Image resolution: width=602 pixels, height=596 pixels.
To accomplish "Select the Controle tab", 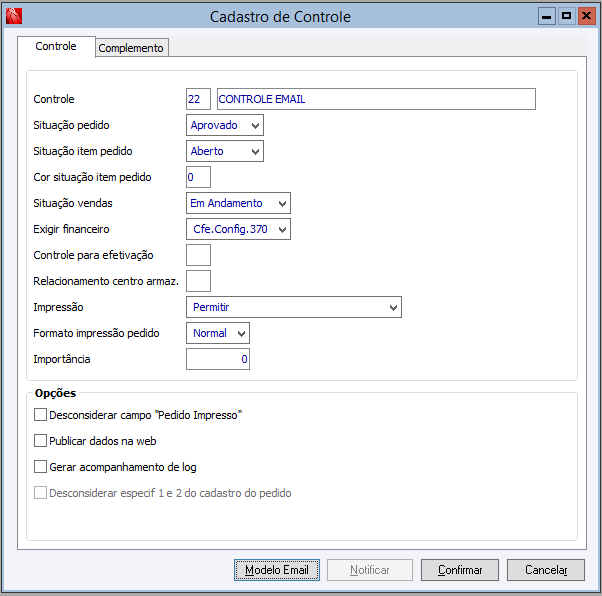I will (56, 46).
